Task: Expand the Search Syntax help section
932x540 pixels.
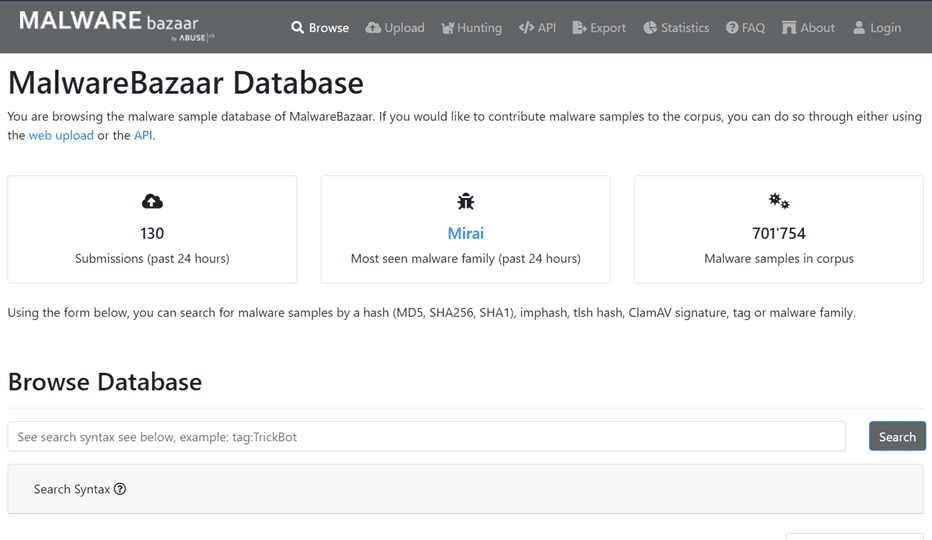Action: [x=72, y=489]
